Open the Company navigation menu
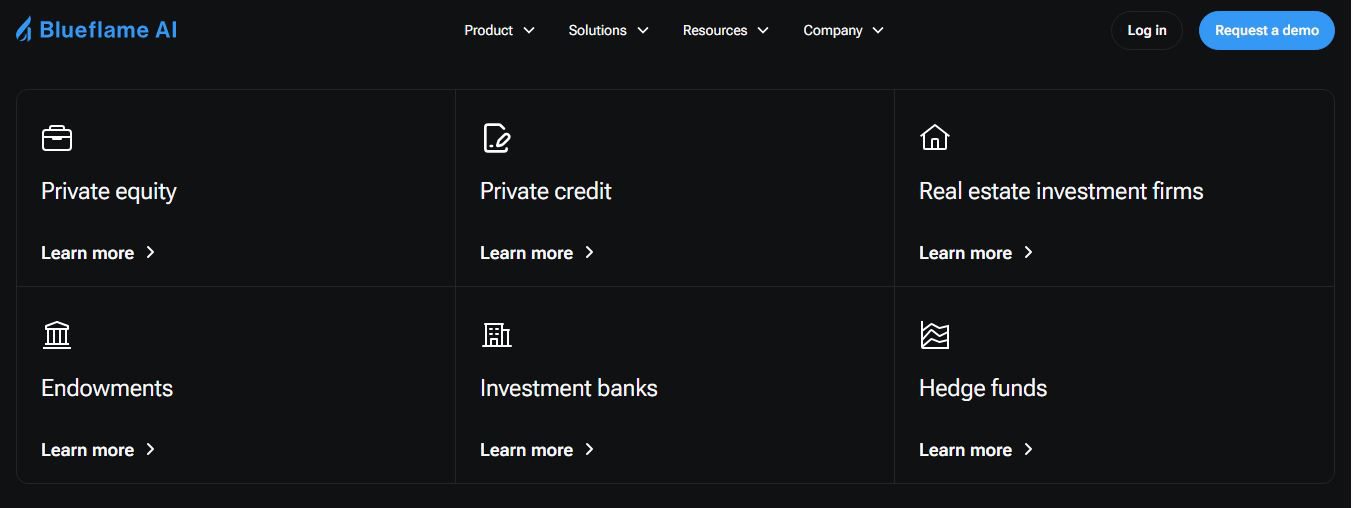The width and height of the screenshot is (1353, 508). click(843, 30)
